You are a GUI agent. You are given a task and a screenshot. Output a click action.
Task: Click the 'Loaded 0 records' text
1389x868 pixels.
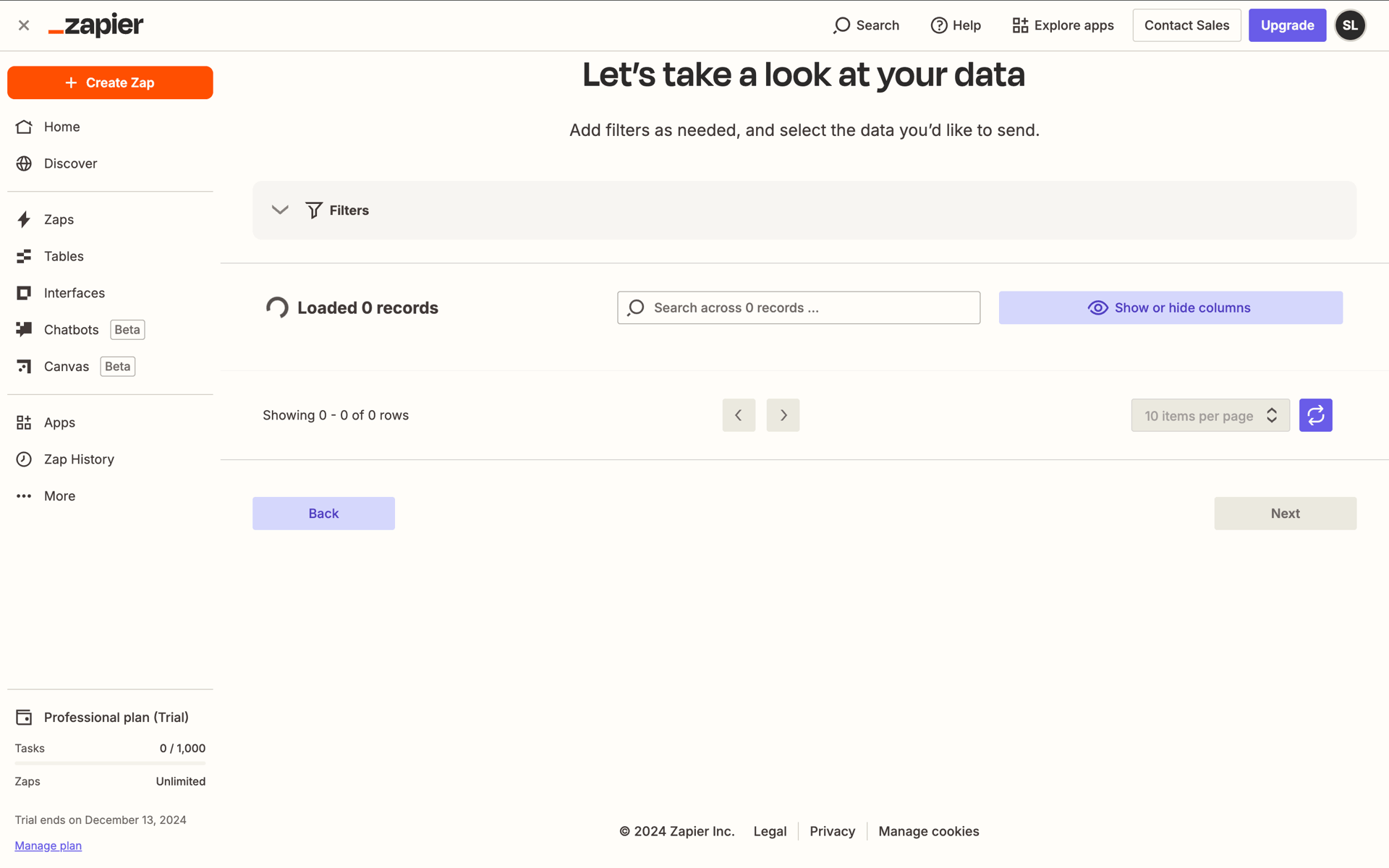[368, 308]
